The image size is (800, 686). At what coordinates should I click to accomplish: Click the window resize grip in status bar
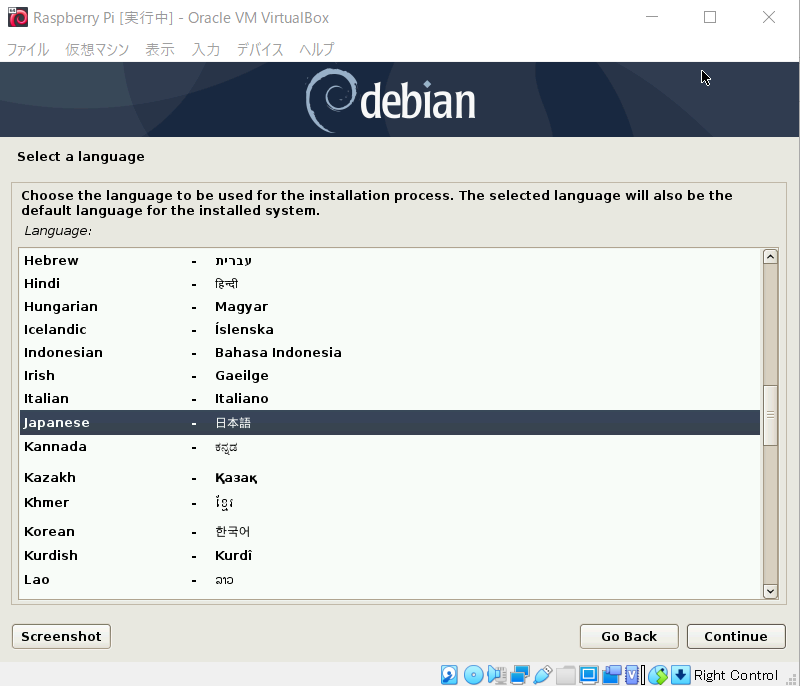791,679
